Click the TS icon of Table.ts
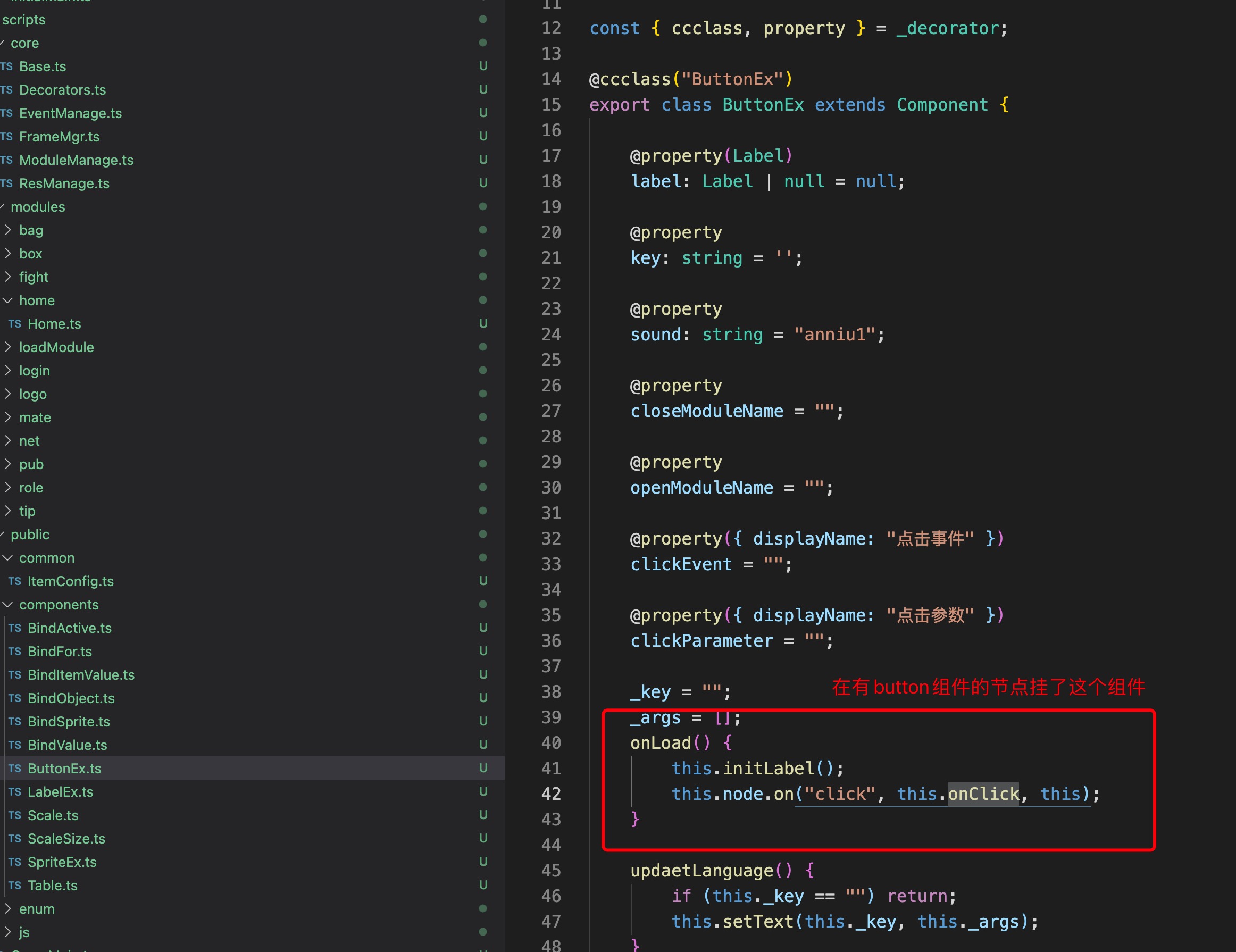Image resolution: width=1236 pixels, height=952 pixels. click(15, 885)
